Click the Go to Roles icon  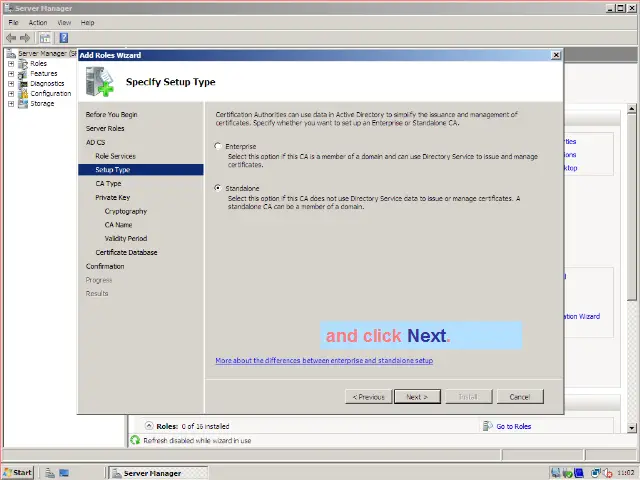point(488,426)
